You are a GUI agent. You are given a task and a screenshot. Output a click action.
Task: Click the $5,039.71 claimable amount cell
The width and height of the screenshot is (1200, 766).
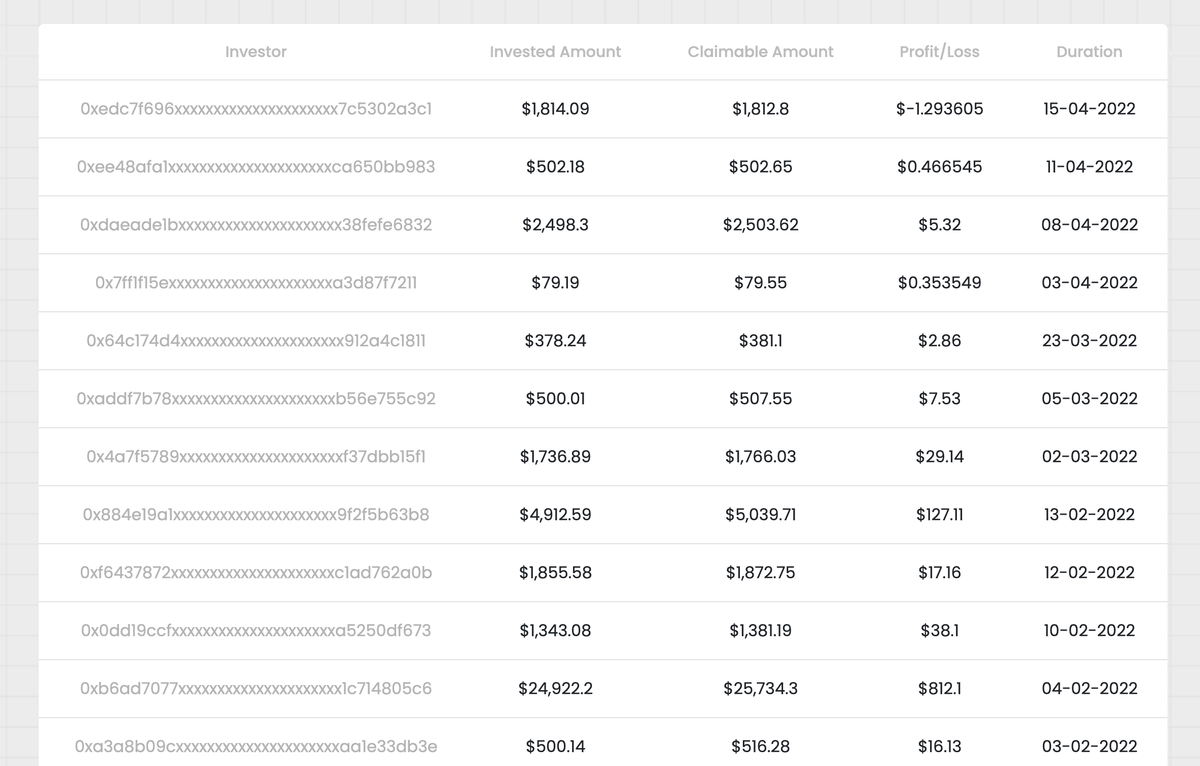tap(760, 515)
